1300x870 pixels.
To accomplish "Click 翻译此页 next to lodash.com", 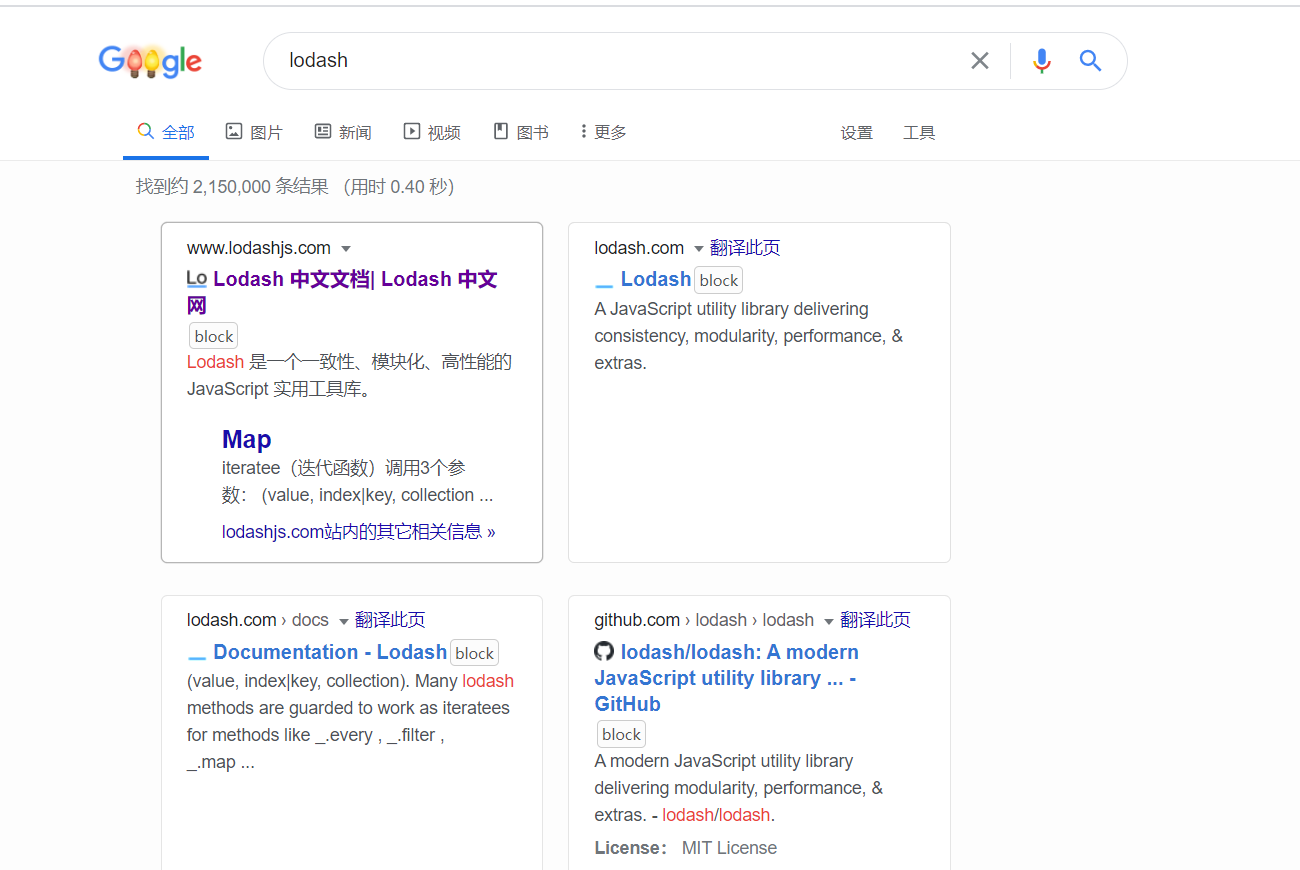I will pos(745,247).
